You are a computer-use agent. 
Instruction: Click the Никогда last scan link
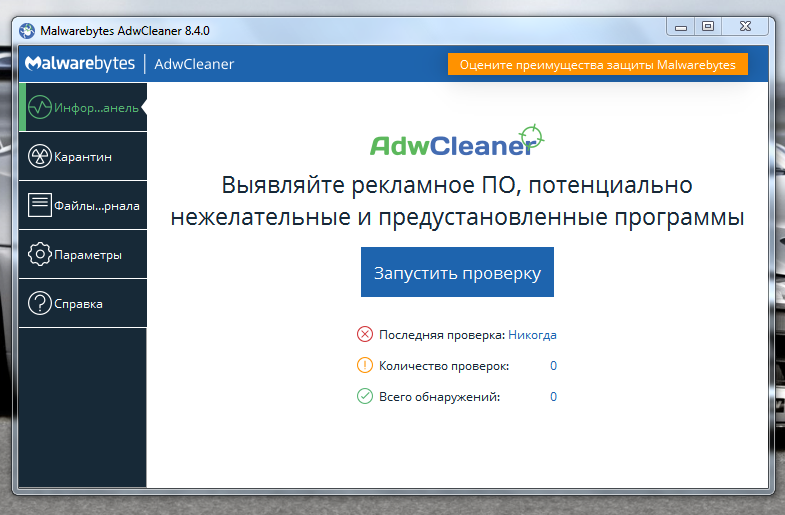[x=532, y=335]
